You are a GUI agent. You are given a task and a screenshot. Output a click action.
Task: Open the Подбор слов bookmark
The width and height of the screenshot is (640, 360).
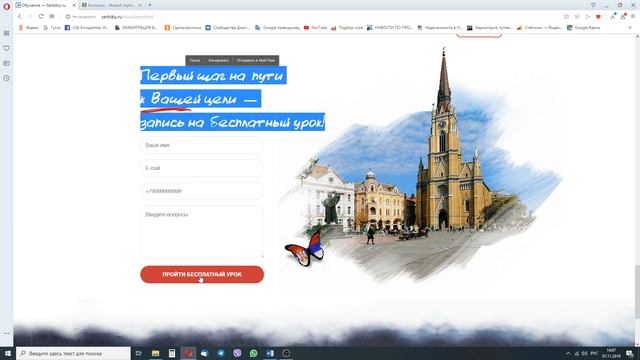(347, 28)
